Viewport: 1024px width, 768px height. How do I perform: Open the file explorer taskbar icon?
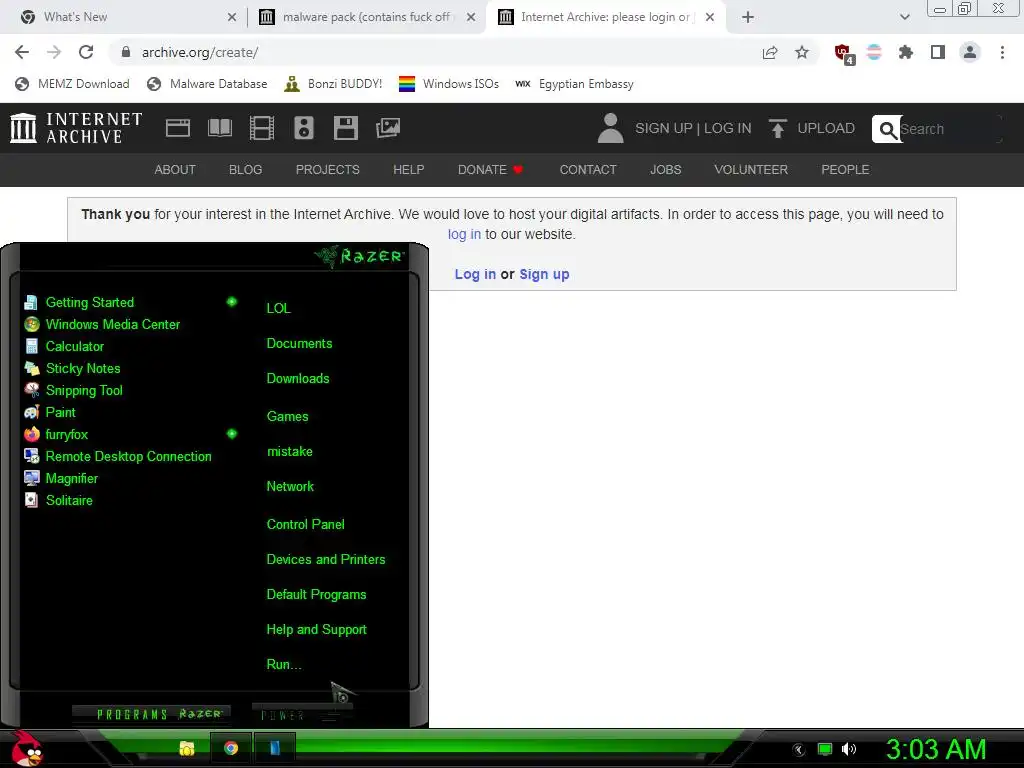187,748
